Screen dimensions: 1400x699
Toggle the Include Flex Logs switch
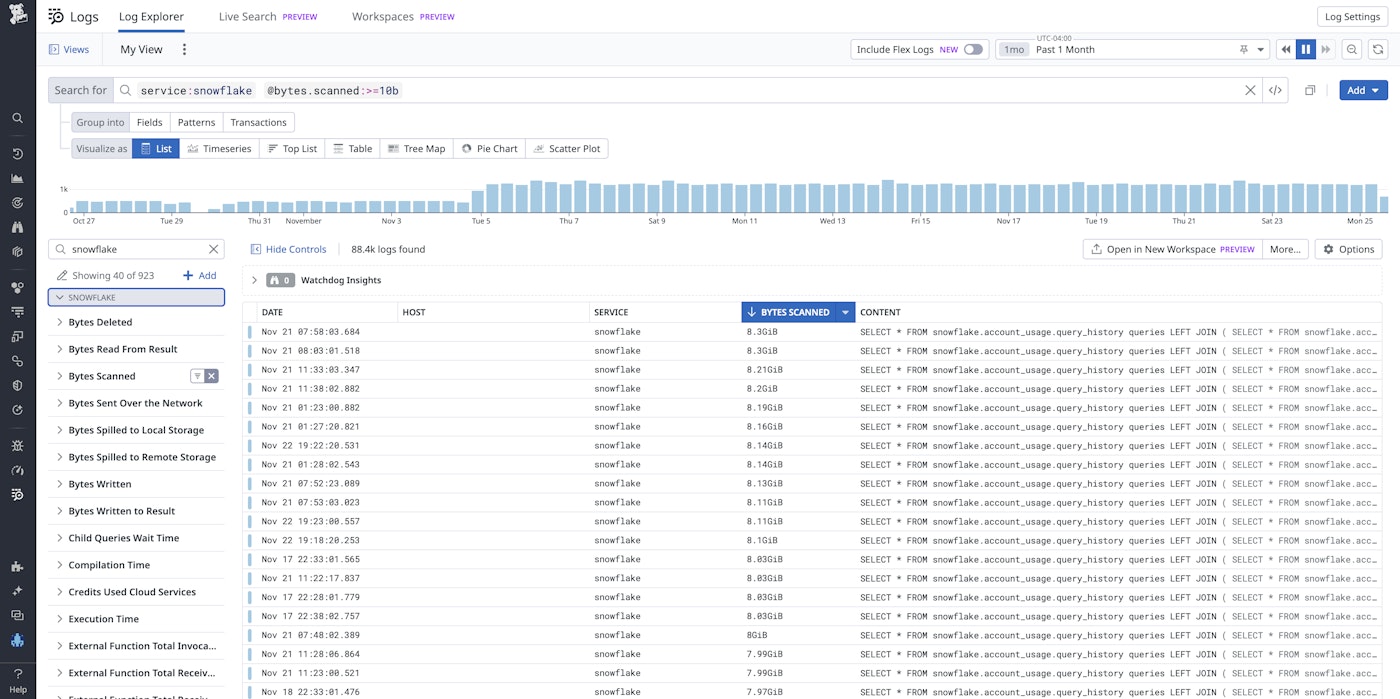point(973,49)
